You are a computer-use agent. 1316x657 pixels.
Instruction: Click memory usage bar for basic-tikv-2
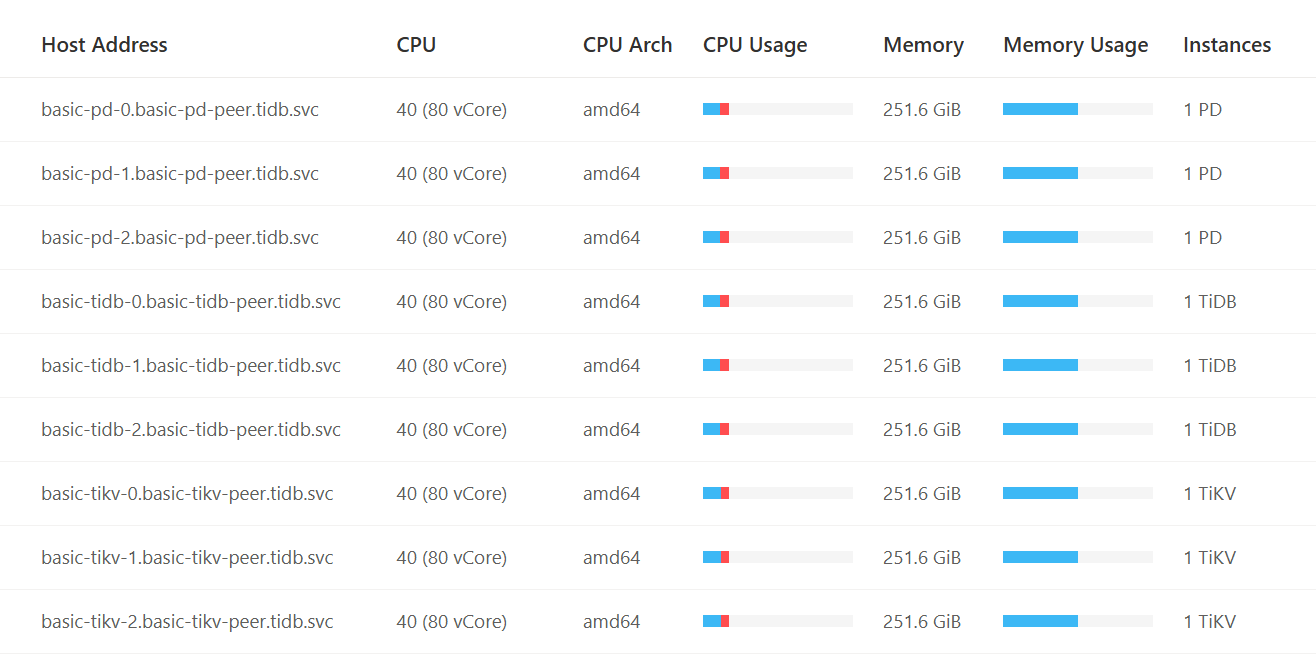pyautogui.click(x=1077, y=621)
